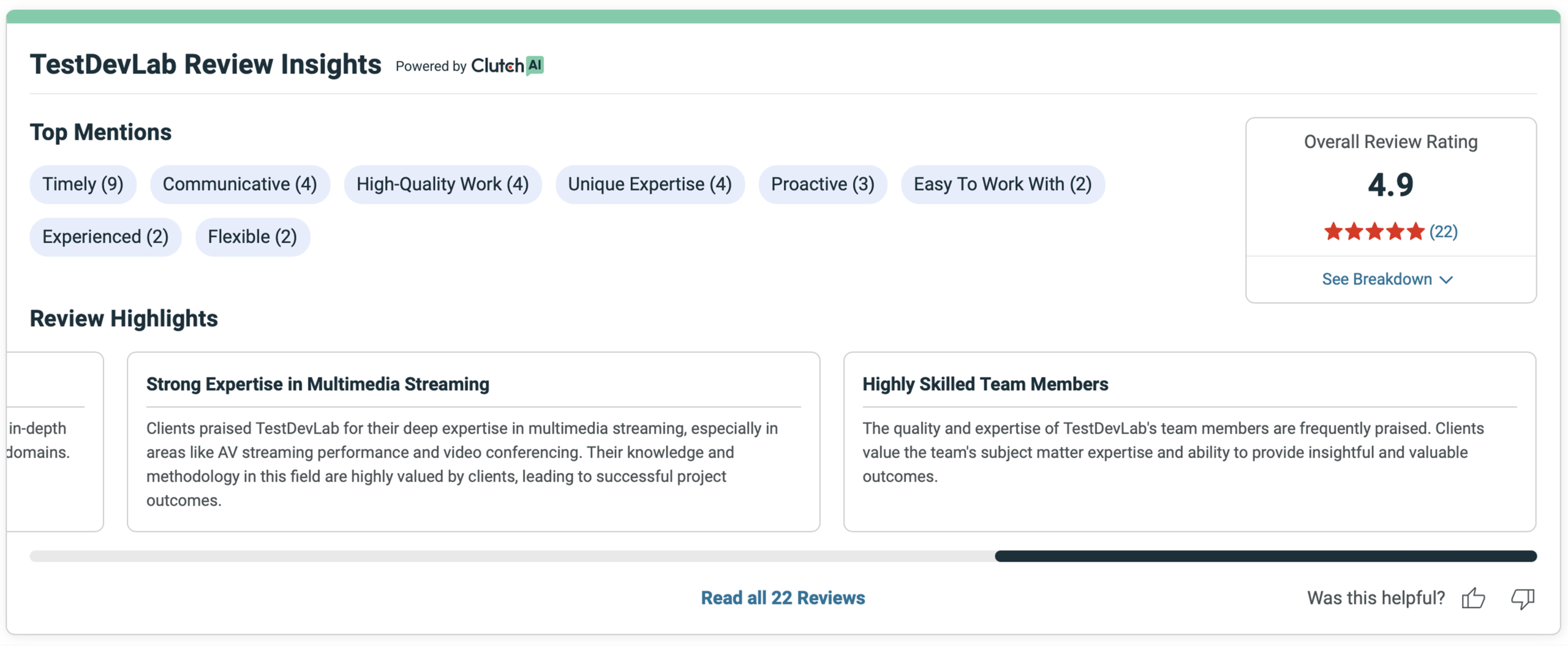Open the Read all 22 Reviews link
Viewport: 1568px width, 646px height.
(783, 598)
